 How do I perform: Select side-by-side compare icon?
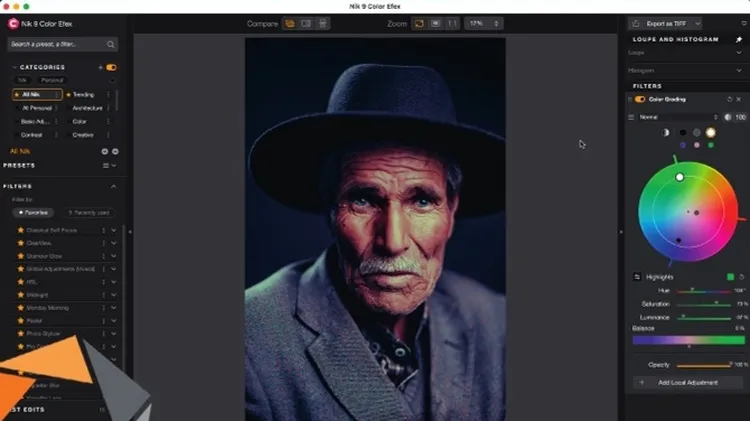click(323, 23)
